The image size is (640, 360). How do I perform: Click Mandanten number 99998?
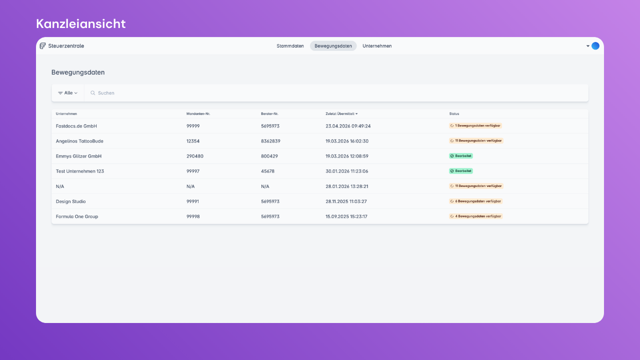(x=193, y=217)
